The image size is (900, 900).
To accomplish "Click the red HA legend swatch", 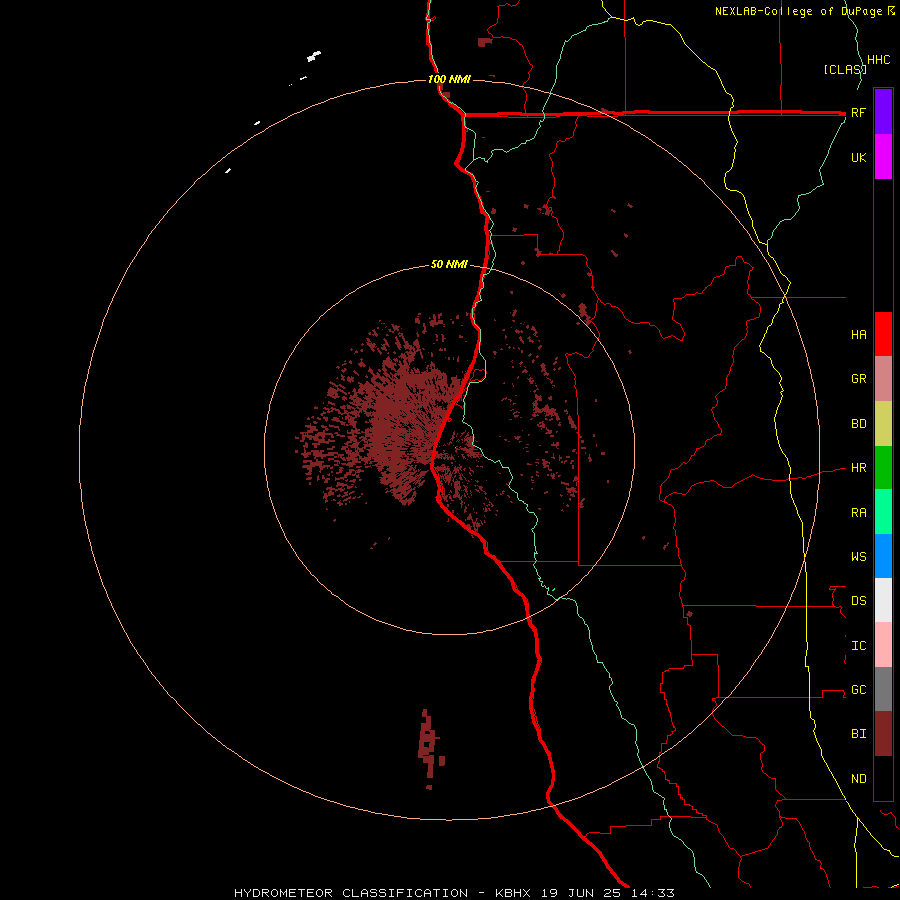I will coord(883,334).
